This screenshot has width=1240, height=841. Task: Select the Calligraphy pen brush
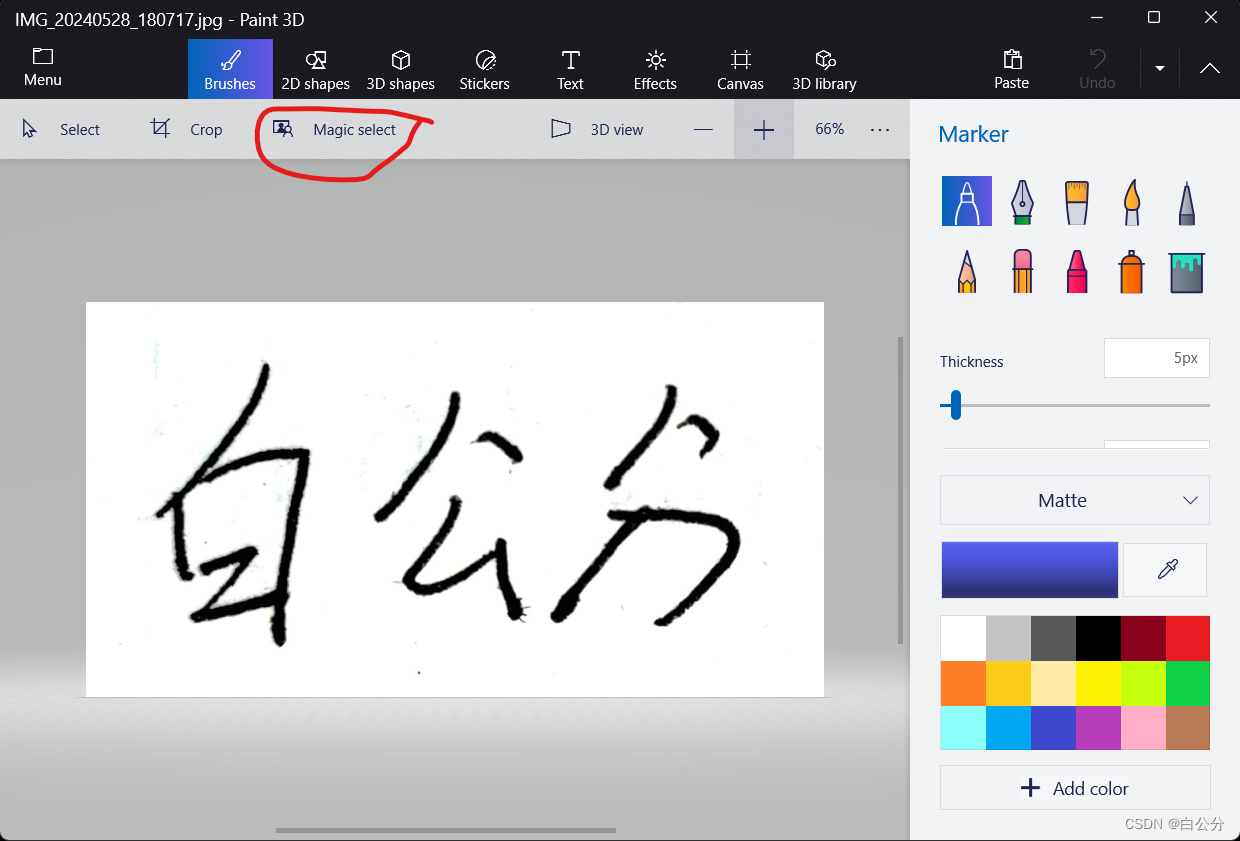point(1022,200)
